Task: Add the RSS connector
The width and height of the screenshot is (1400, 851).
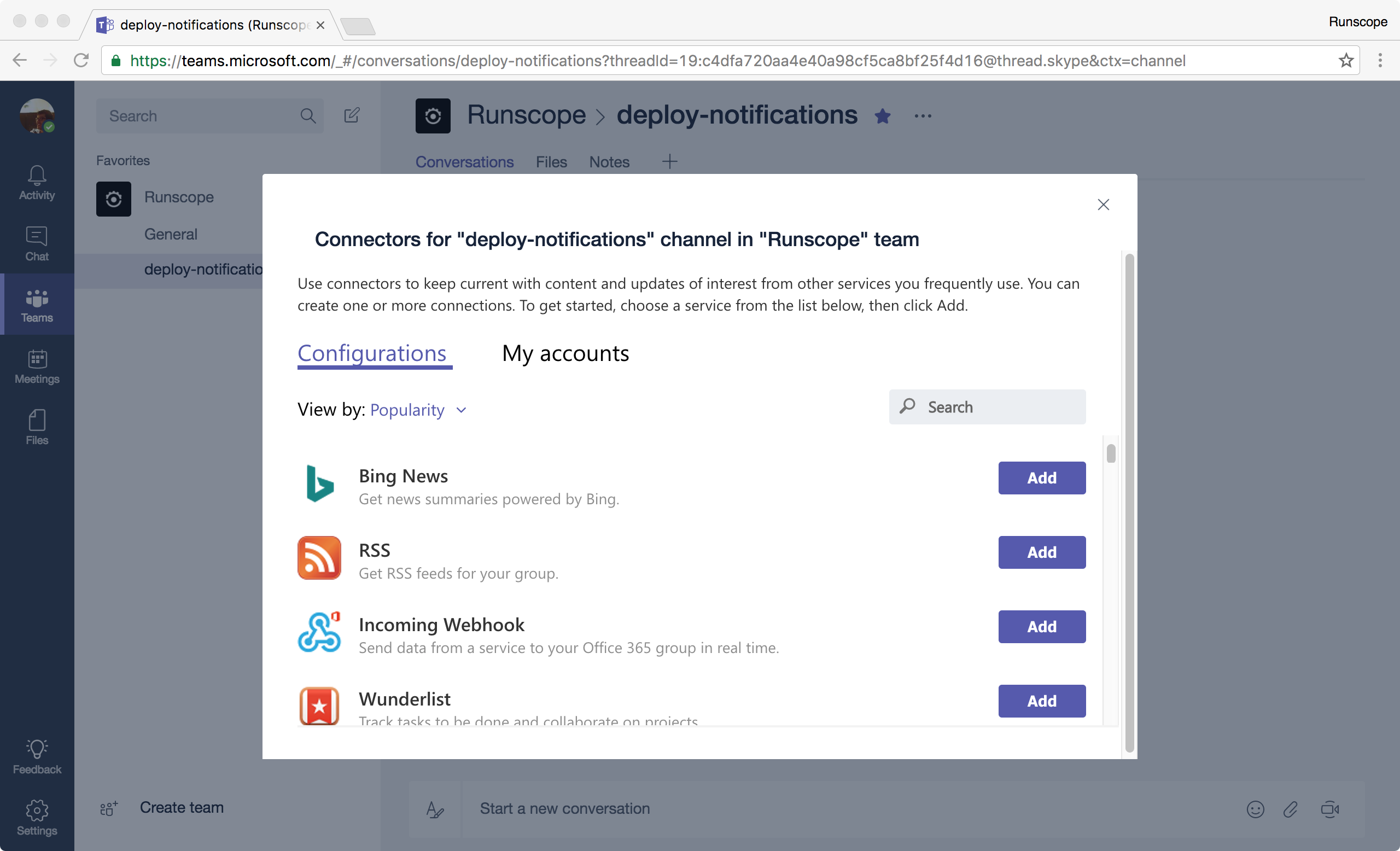Action: 1041,552
